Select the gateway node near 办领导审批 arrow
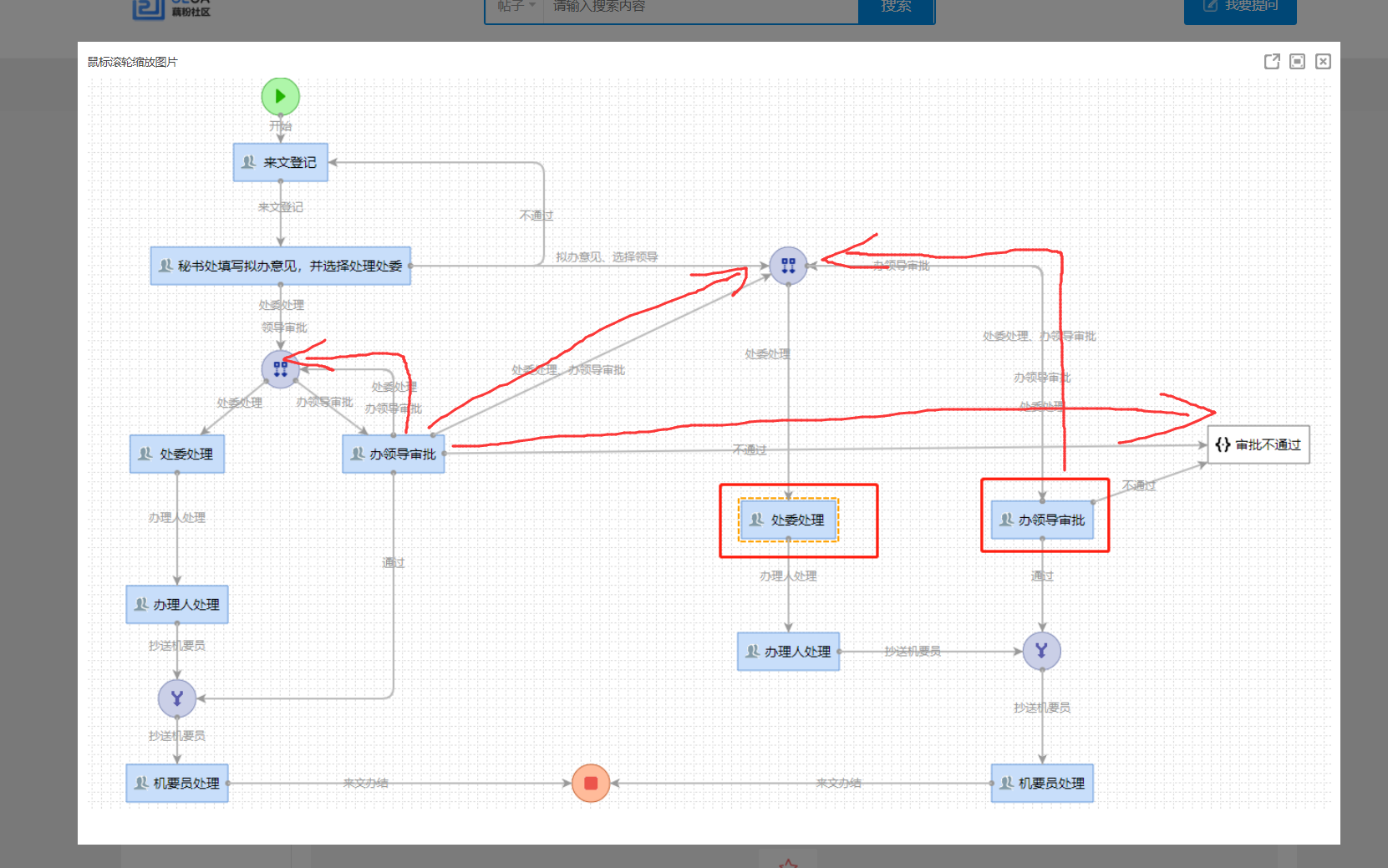 [x=788, y=266]
